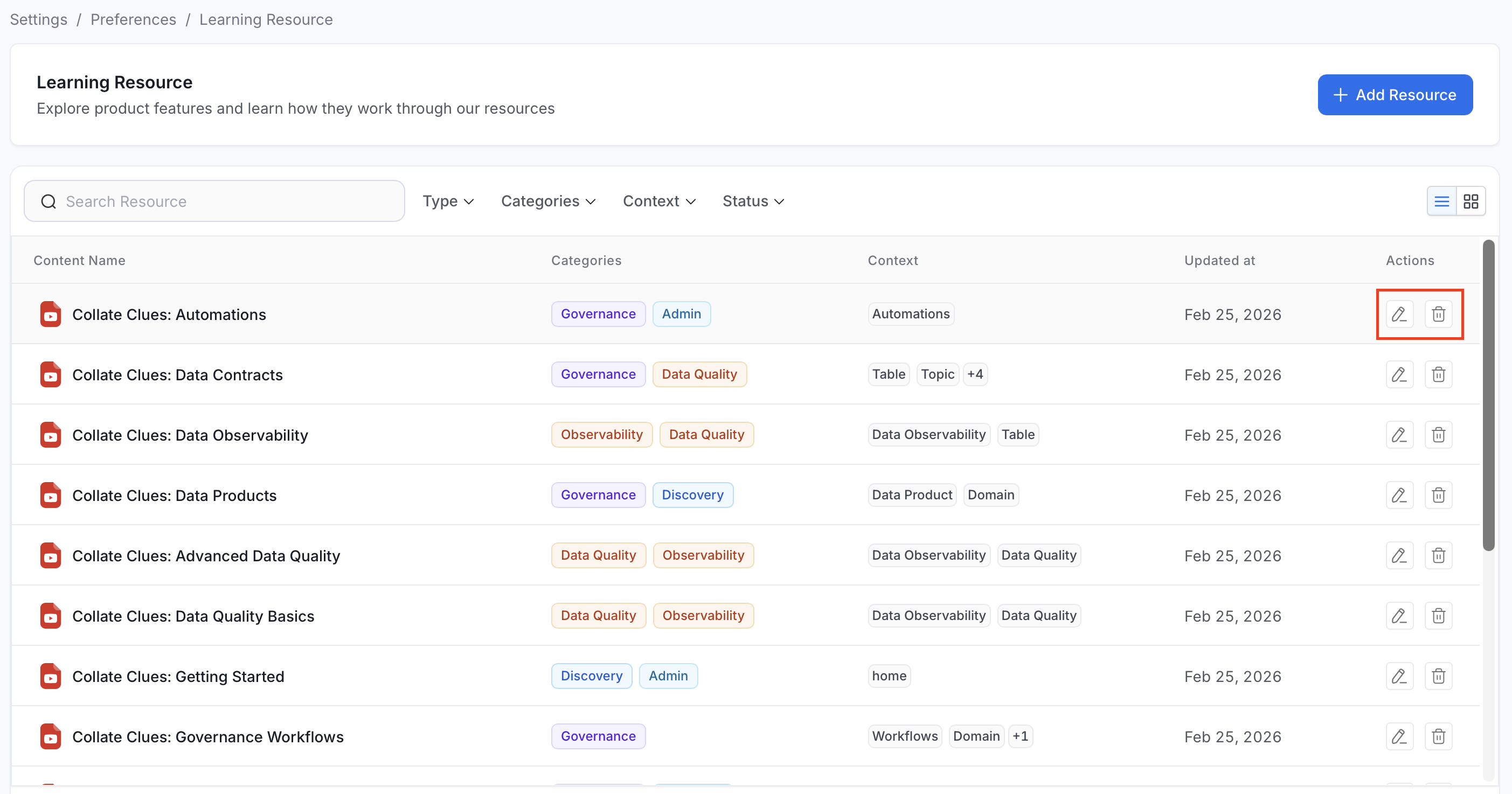Screen dimensions: 1512x794
Task: Click the video icon beside Data Quality Basics
Action: click(x=51, y=616)
